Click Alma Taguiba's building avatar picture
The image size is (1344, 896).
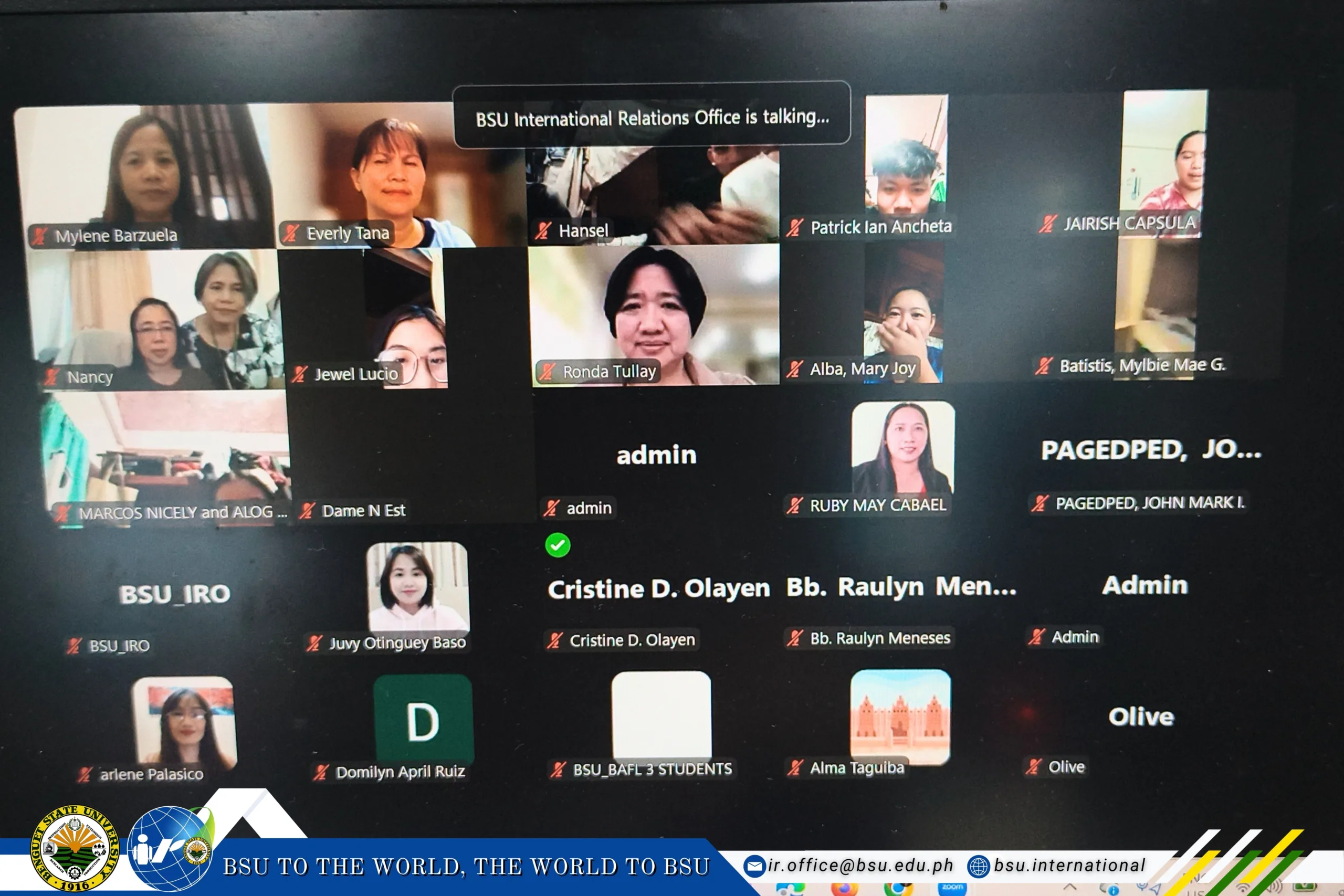click(900, 716)
